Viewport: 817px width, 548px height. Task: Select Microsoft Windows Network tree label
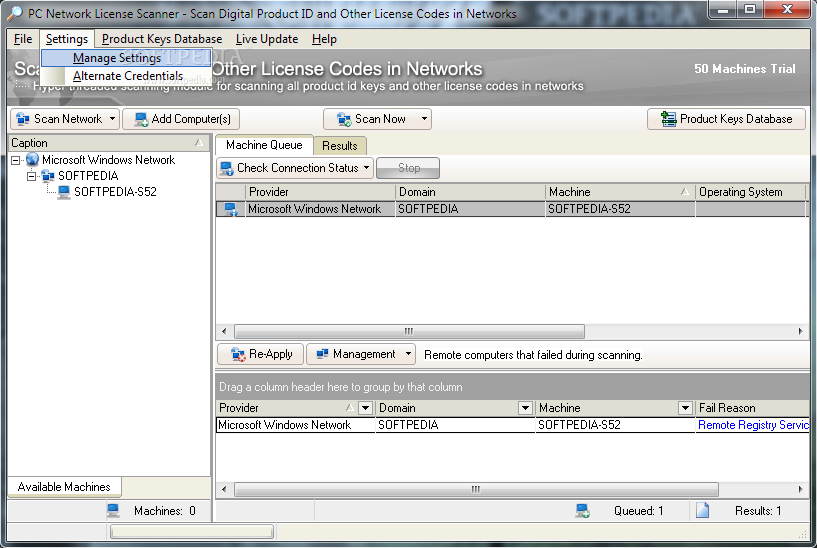coord(108,160)
